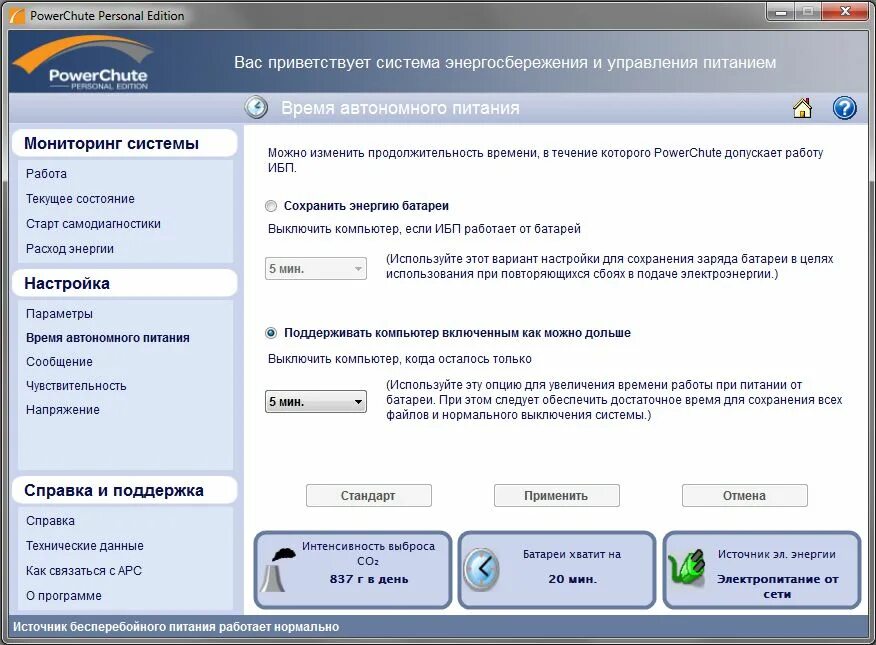Click the 'Интенсивность выброса CO₂' status panel

[x=353, y=570]
